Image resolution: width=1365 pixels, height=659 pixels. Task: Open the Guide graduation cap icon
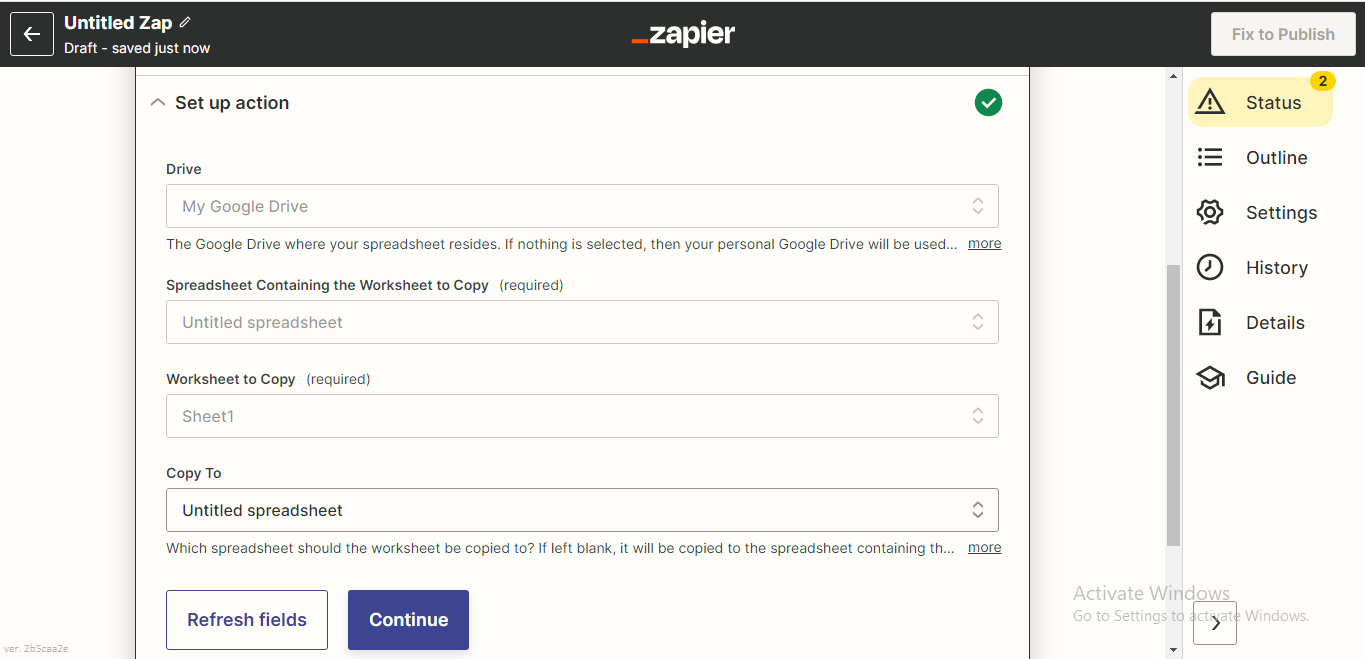point(1210,377)
